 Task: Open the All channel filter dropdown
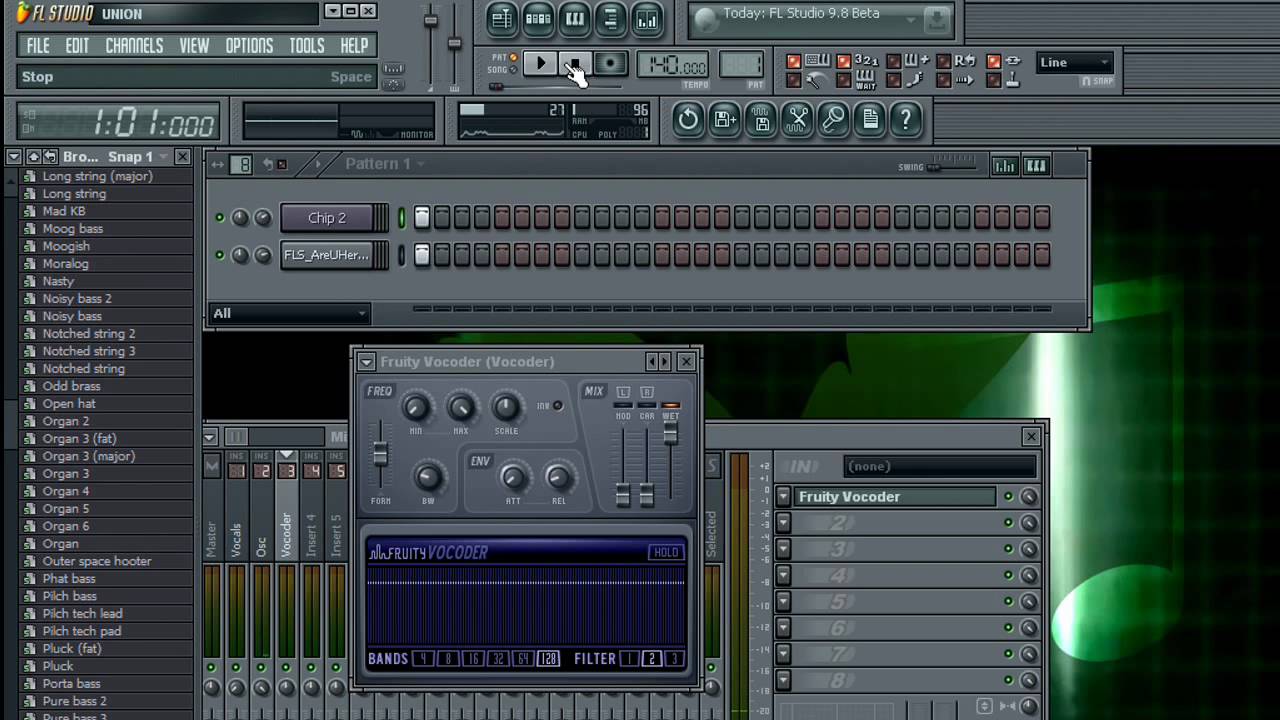point(290,314)
